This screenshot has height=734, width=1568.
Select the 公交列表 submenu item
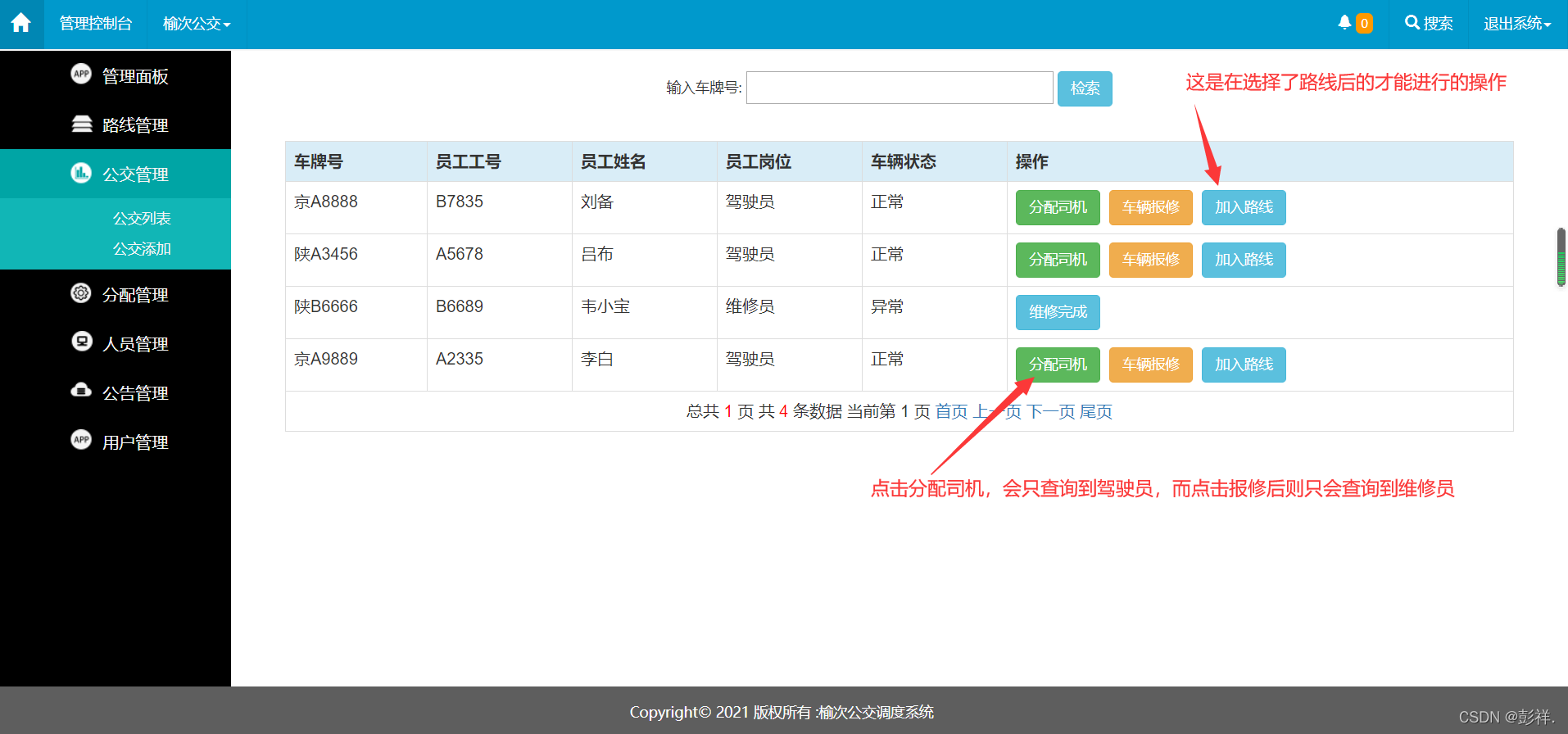click(142, 219)
